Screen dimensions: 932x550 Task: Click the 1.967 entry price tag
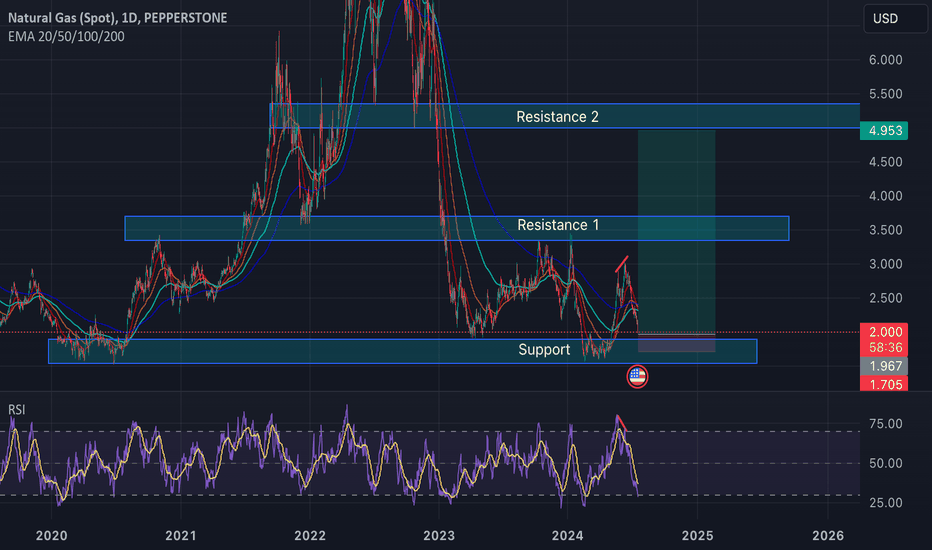click(884, 366)
